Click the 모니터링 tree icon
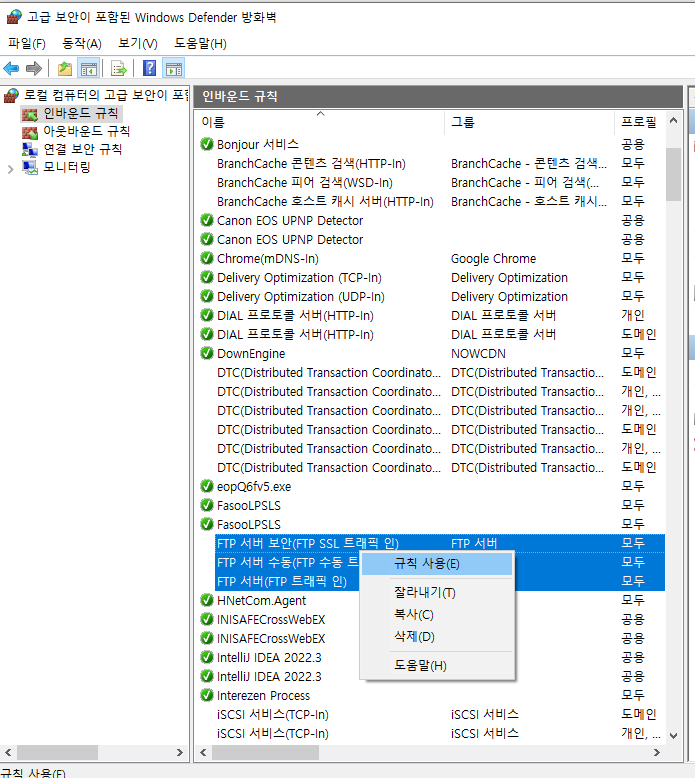695x778 pixels. pos(30,167)
